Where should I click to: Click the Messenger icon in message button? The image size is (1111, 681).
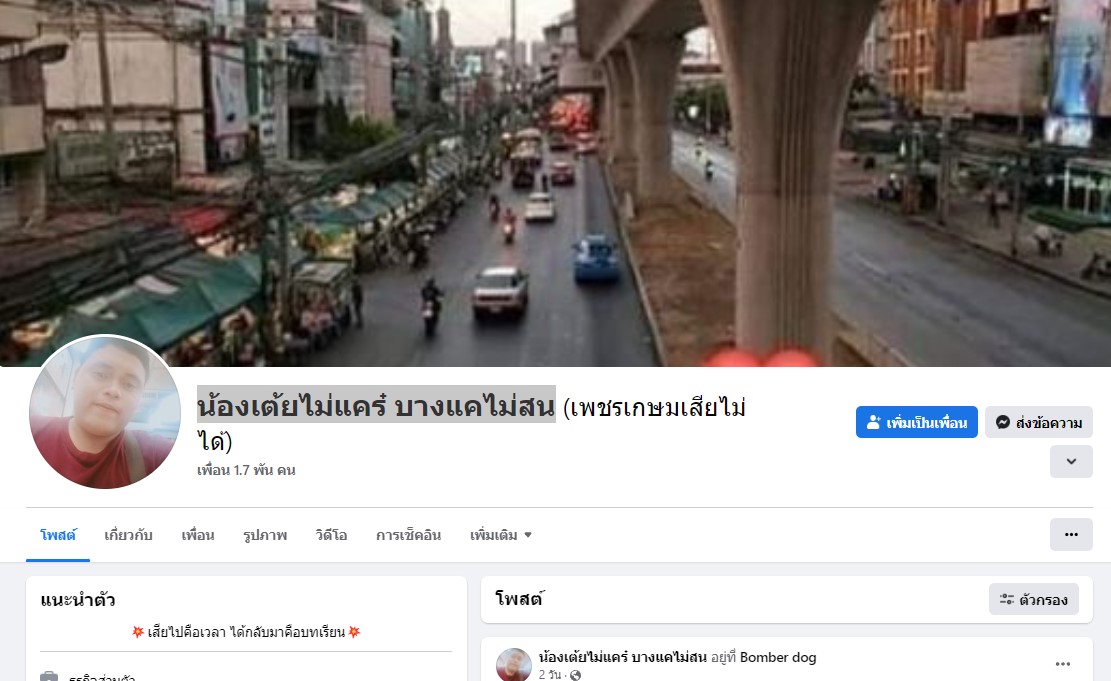1003,422
